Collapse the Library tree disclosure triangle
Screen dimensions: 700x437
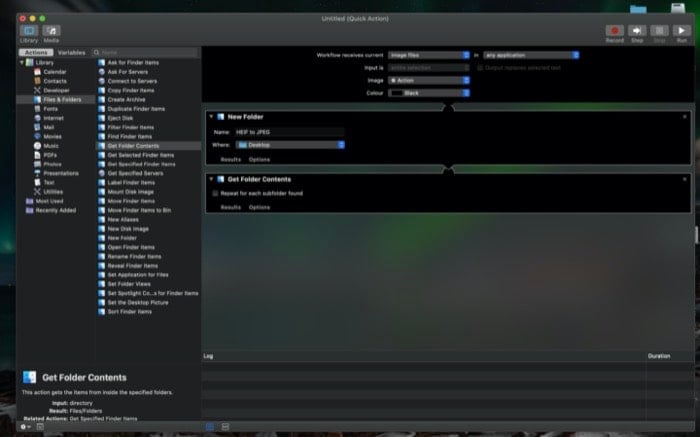pos(21,62)
